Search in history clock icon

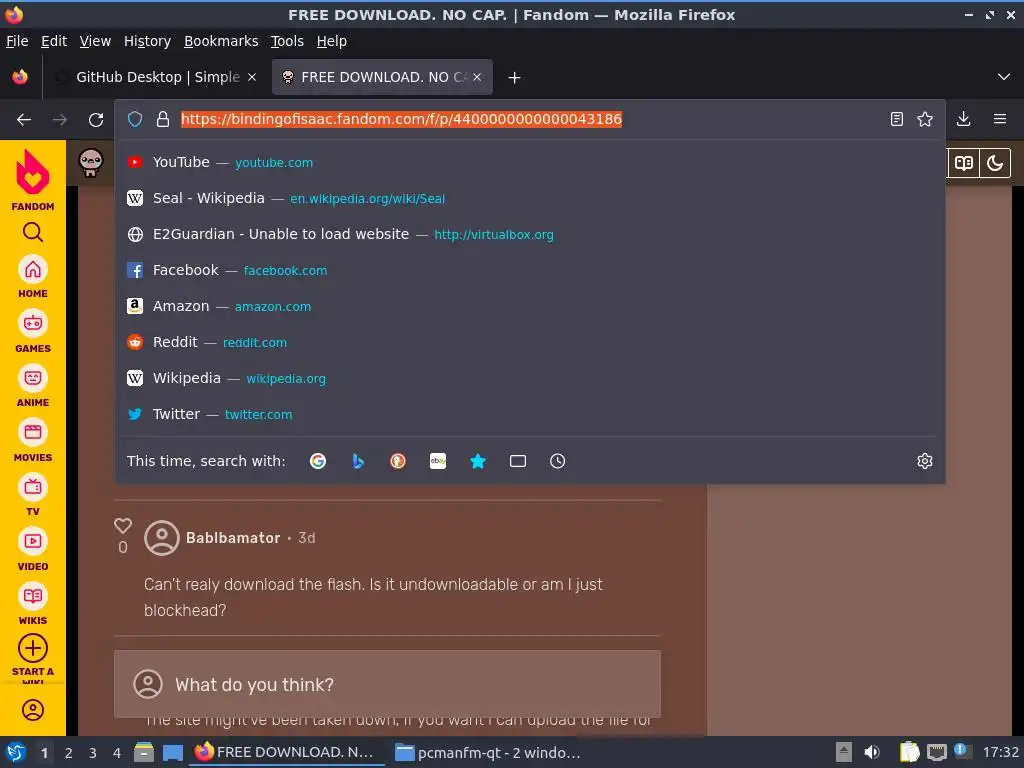(558, 461)
